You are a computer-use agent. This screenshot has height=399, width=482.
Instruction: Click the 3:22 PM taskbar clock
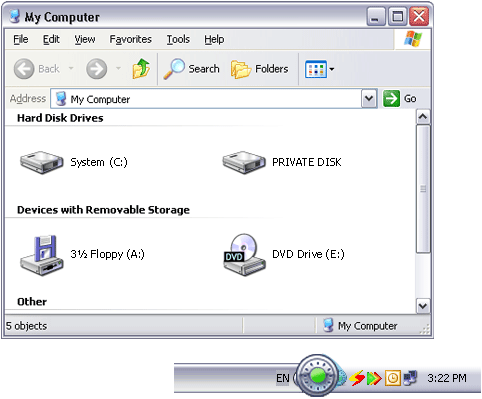447,378
